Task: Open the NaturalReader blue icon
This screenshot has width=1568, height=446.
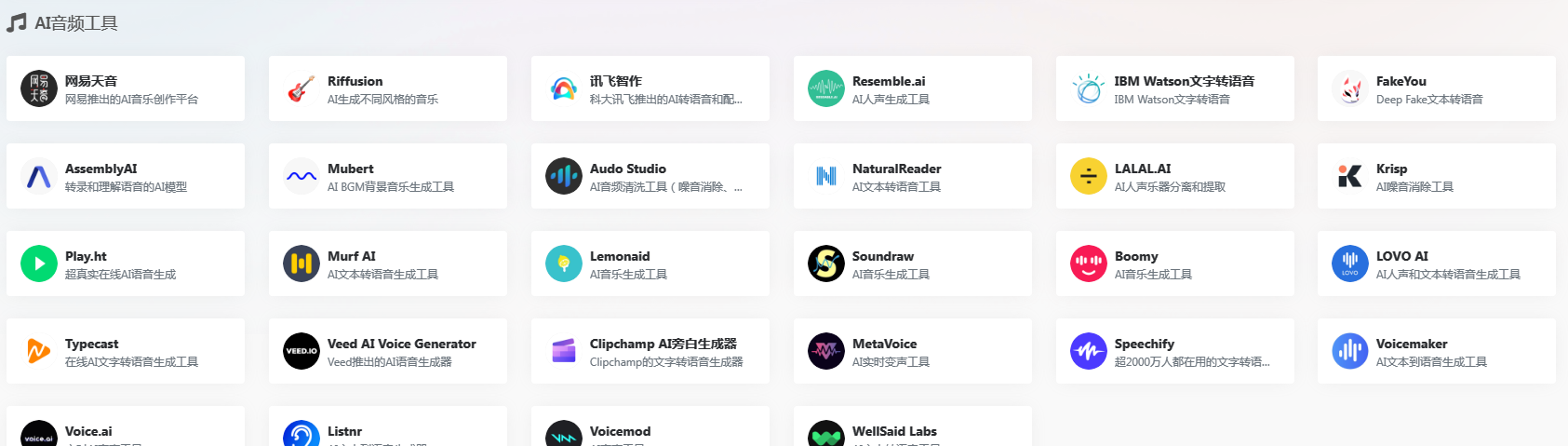Action: [x=826, y=176]
